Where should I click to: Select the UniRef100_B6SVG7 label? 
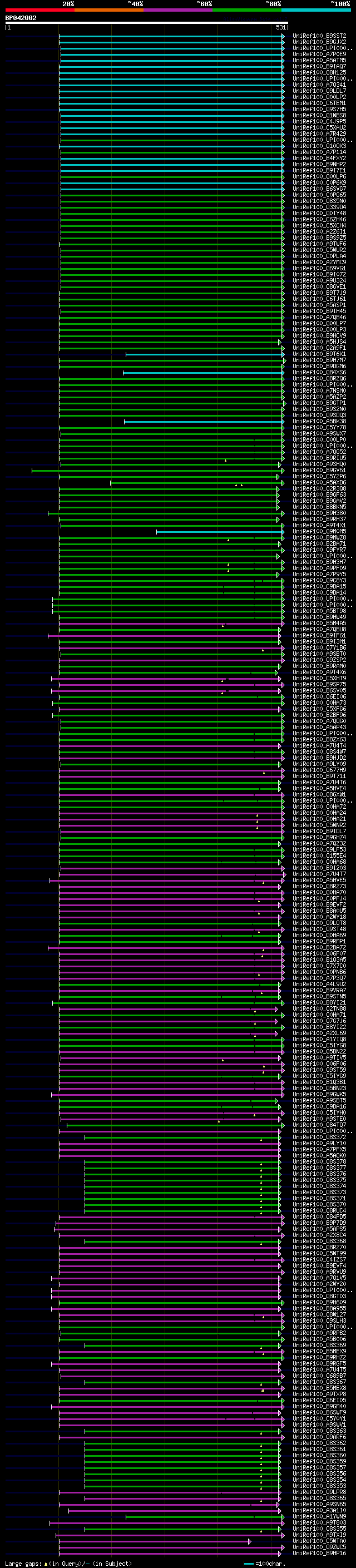319,189
